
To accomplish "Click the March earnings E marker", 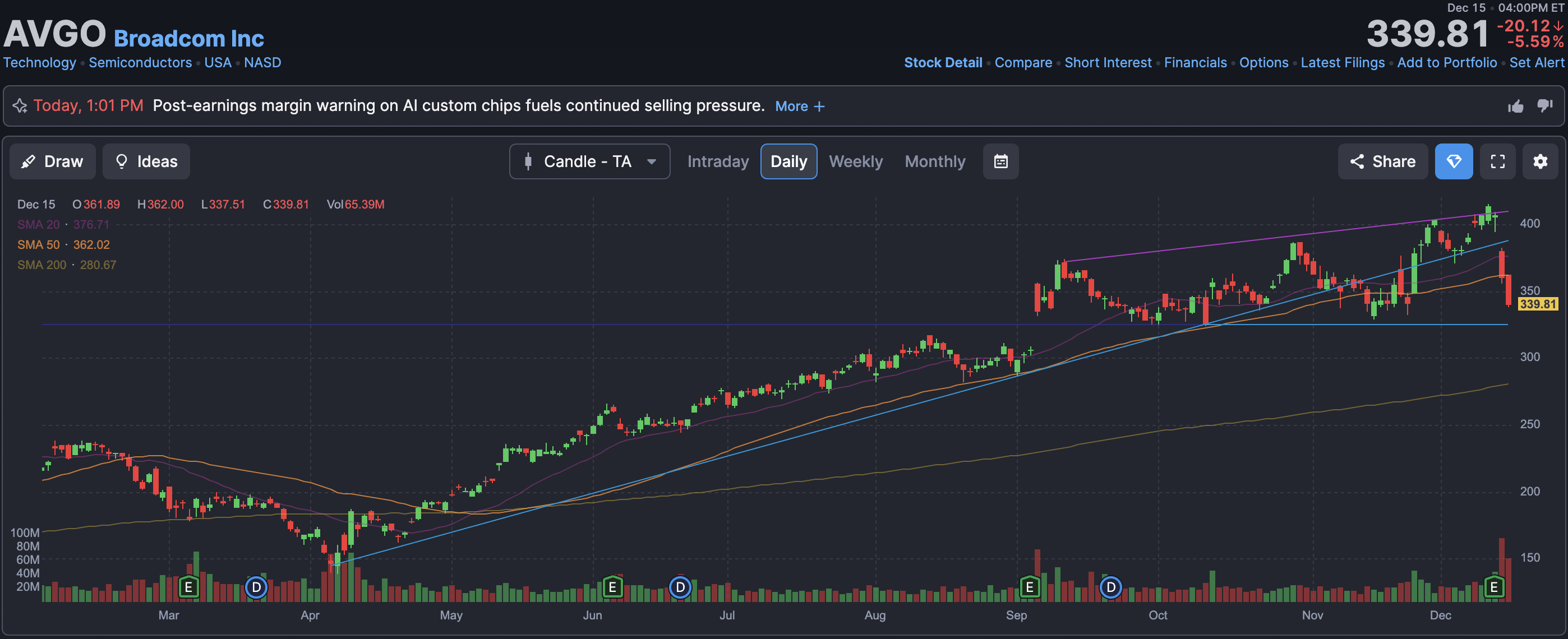I will (x=188, y=587).
